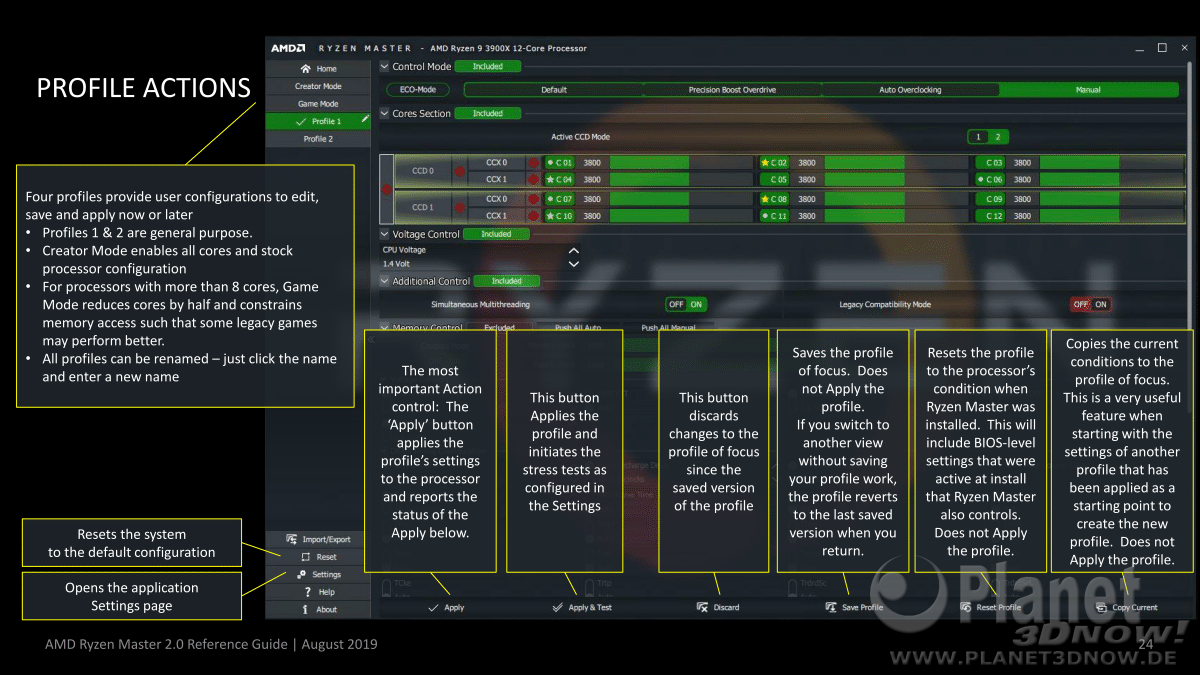Click the red icon beside CCD 1 CCX 0
Viewport: 1200px width, 675px height.
coord(533,199)
